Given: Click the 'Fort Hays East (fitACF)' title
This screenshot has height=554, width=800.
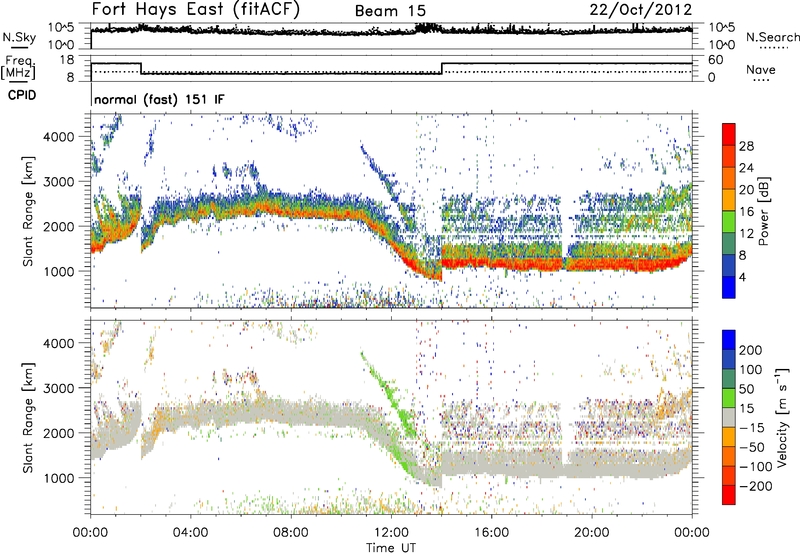Looking at the screenshot, I should click(196, 10).
